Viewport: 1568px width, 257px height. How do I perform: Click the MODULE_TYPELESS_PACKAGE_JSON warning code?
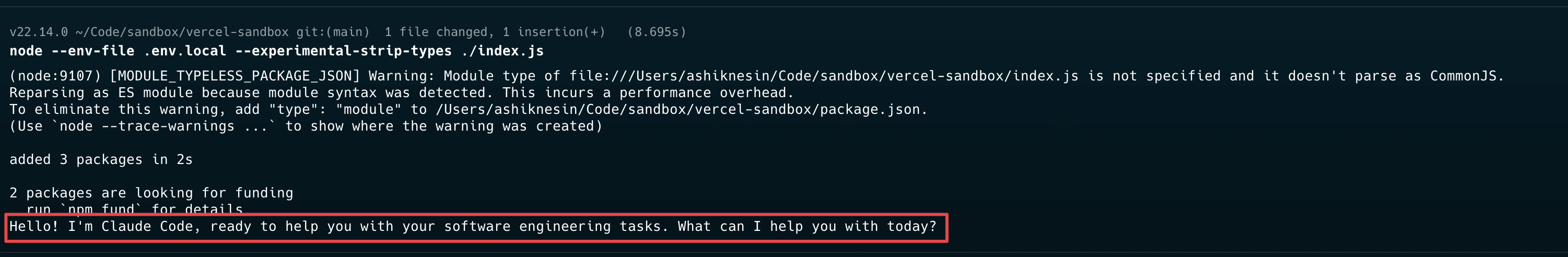click(235, 76)
